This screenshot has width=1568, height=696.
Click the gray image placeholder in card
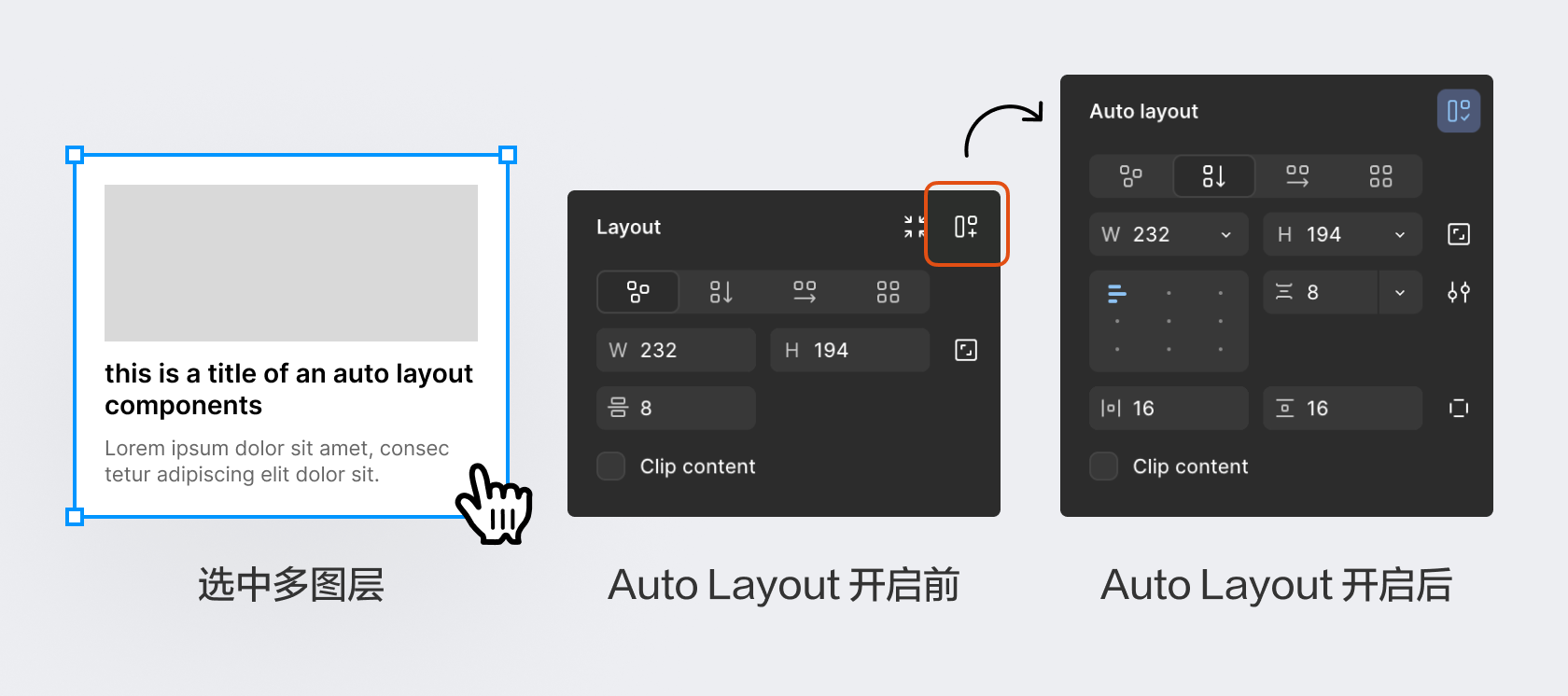[291, 263]
